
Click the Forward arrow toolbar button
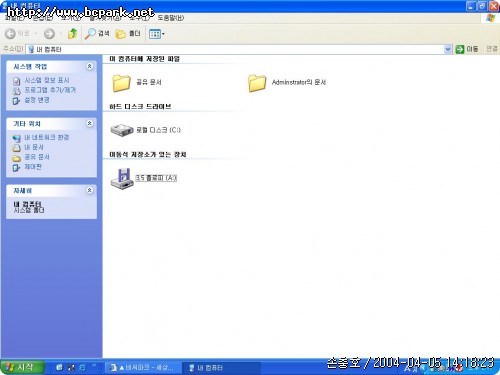49,33
